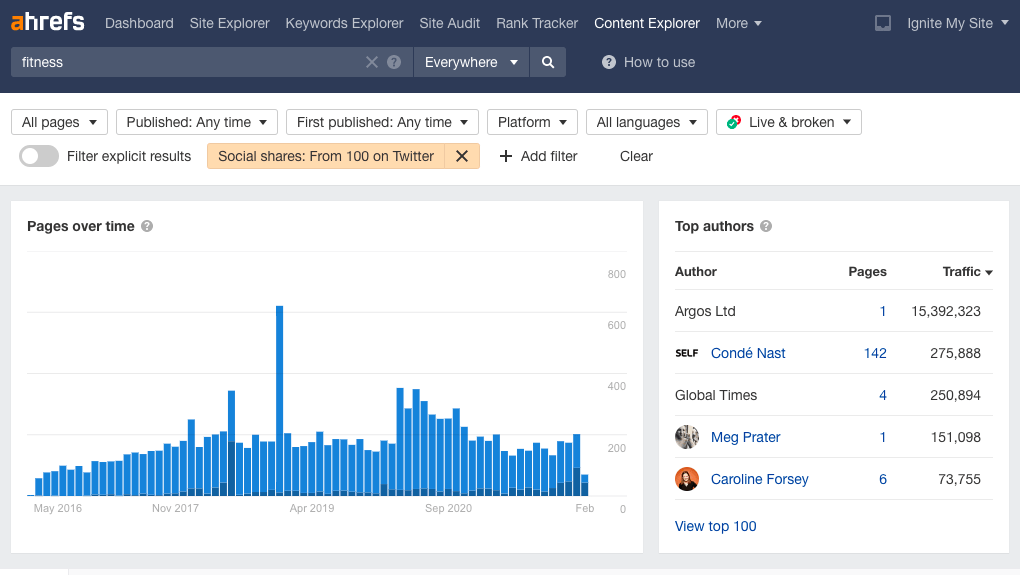This screenshot has height=575, width=1020.
Task: Click the How to use help icon
Action: [x=609, y=62]
